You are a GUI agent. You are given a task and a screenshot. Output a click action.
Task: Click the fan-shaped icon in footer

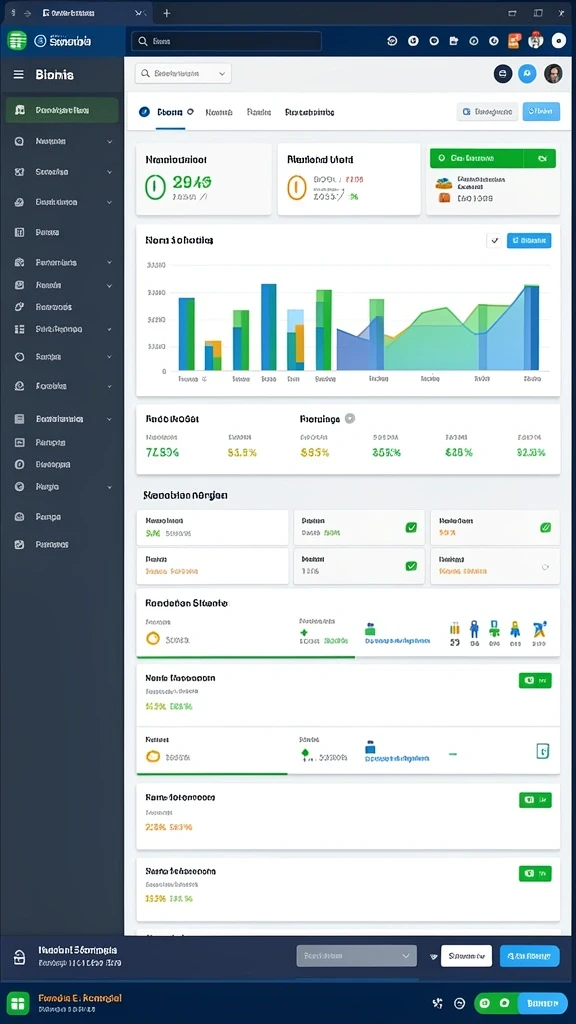click(438, 1003)
